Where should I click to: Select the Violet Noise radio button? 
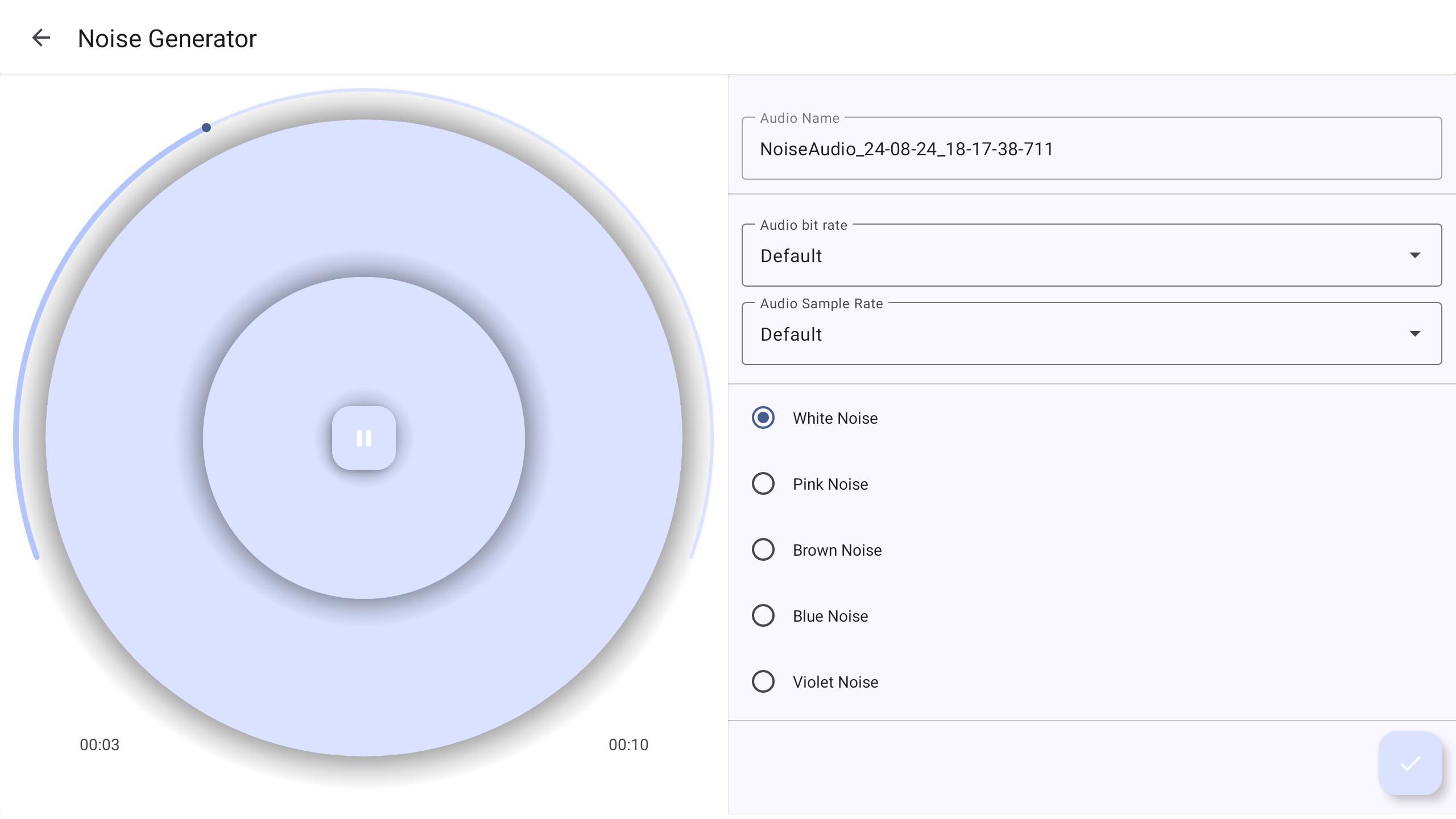(763, 682)
